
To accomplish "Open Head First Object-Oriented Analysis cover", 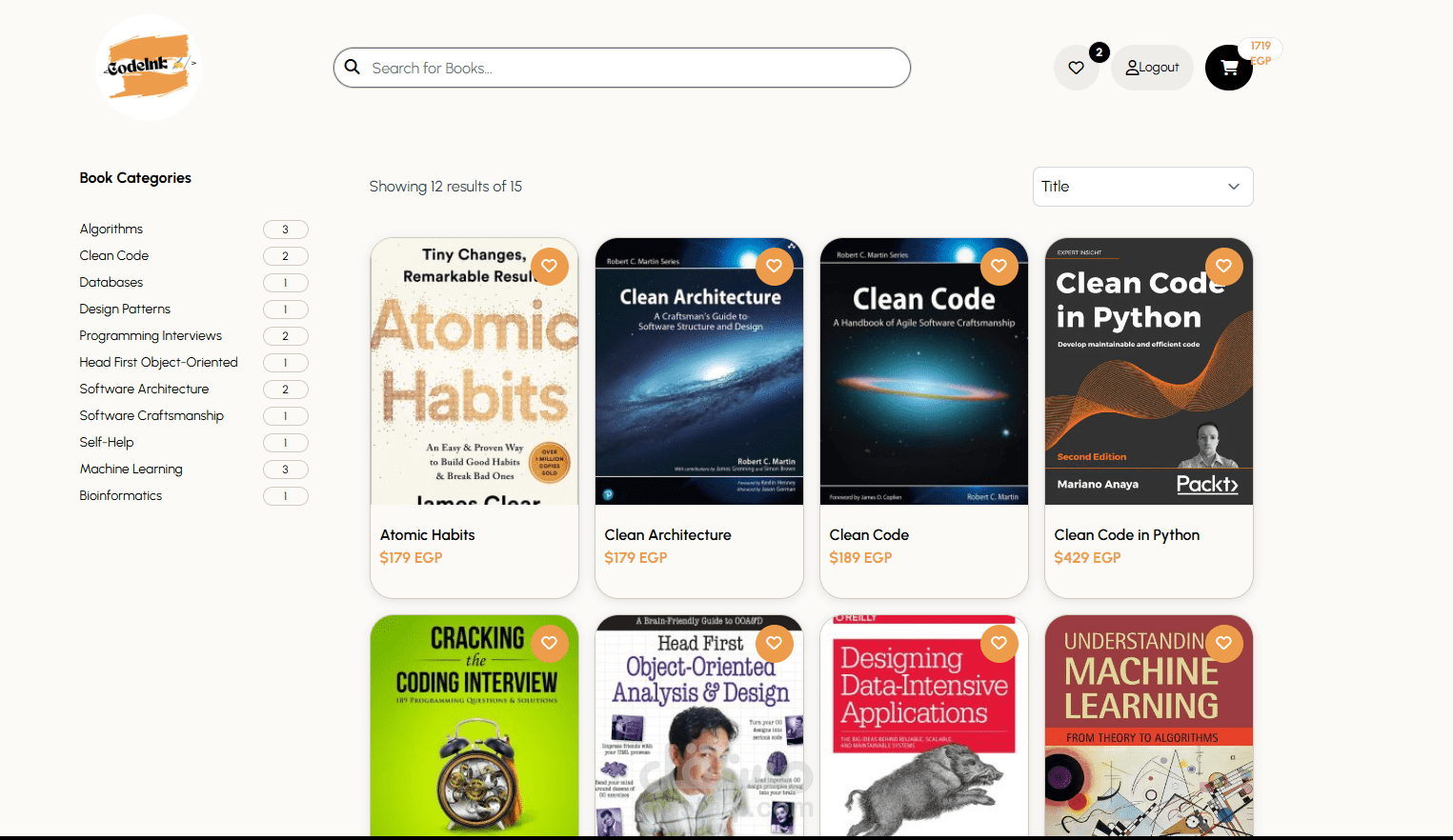I will (699, 726).
